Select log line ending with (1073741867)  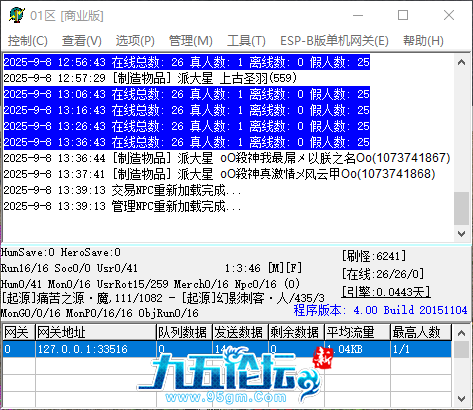pos(227,158)
